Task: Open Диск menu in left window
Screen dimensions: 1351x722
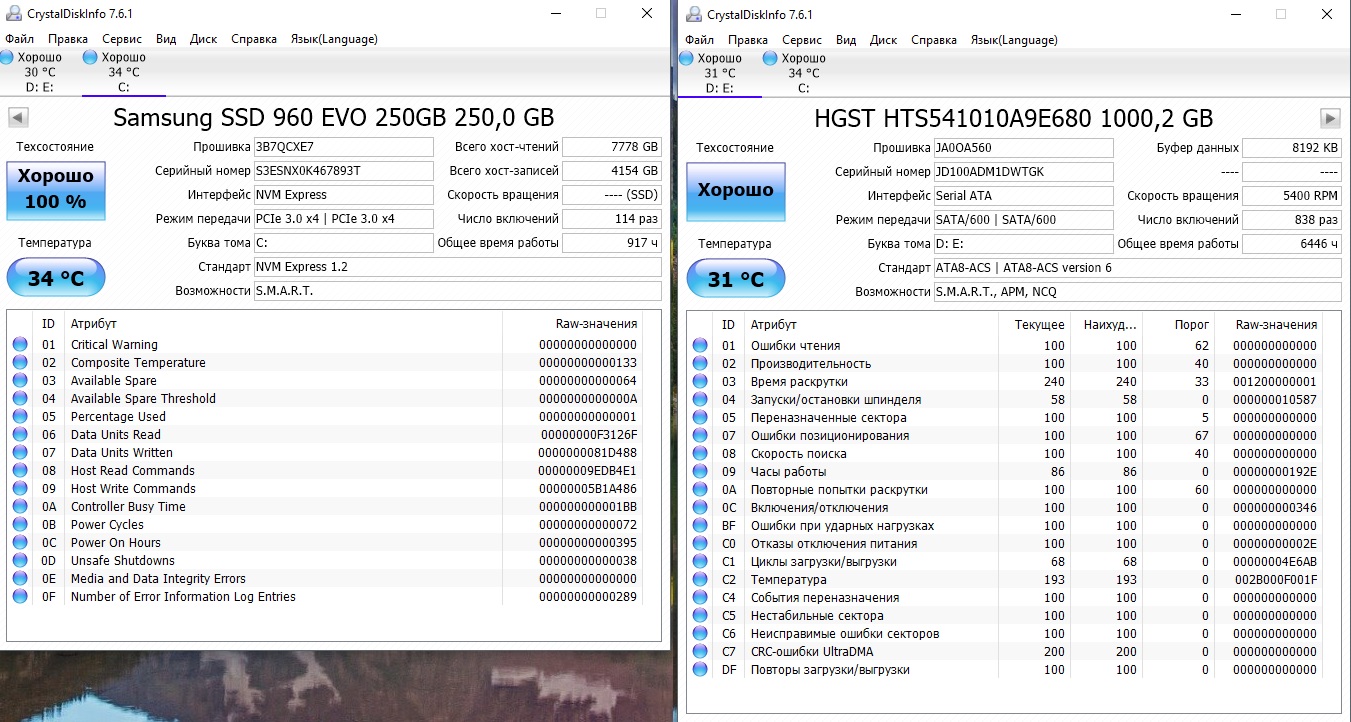Action: point(203,39)
